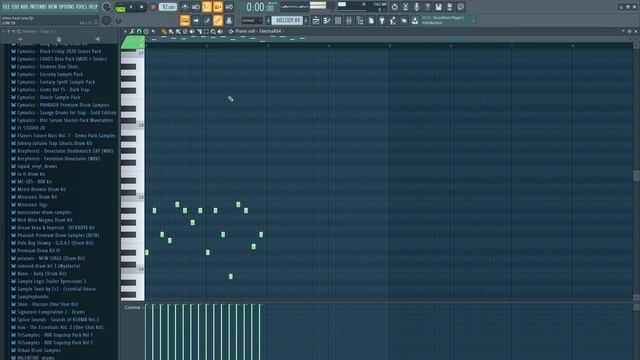The width and height of the screenshot is (640, 360).
Task: Open the online news and chat icon
Action: [460, 7]
